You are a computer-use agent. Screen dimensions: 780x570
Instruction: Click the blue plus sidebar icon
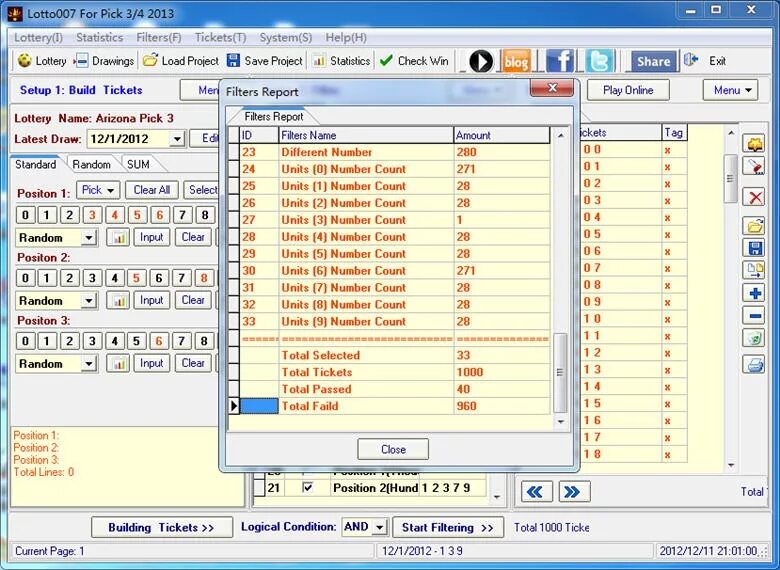(x=755, y=293)
